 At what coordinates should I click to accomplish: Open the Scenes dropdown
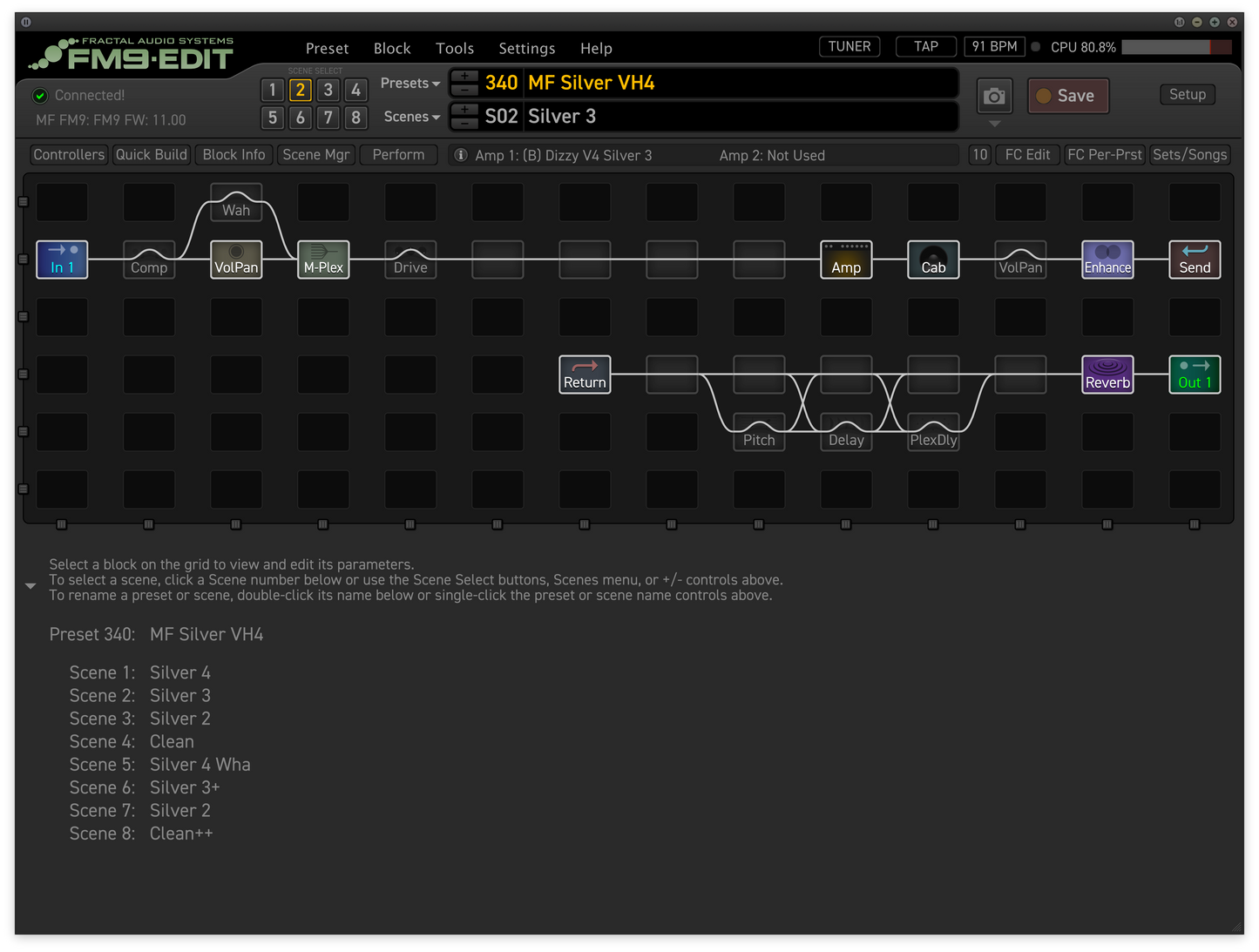pos(412,117)
